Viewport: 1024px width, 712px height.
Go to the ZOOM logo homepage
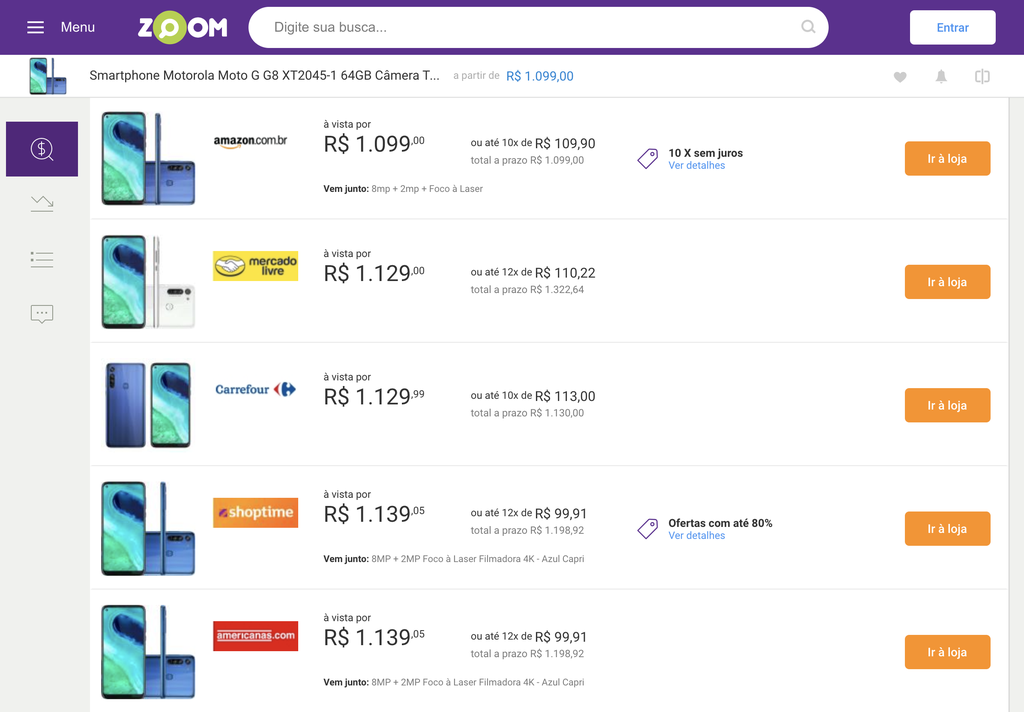(183, 27)
